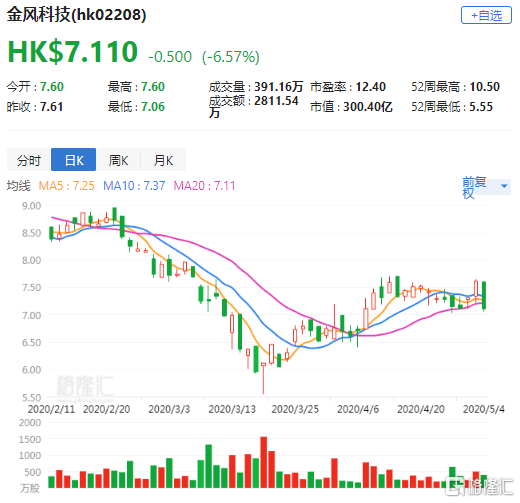Viewport: 520px width, 503px height.
Task: Click 最高 value 7.60
Action: 153,87
